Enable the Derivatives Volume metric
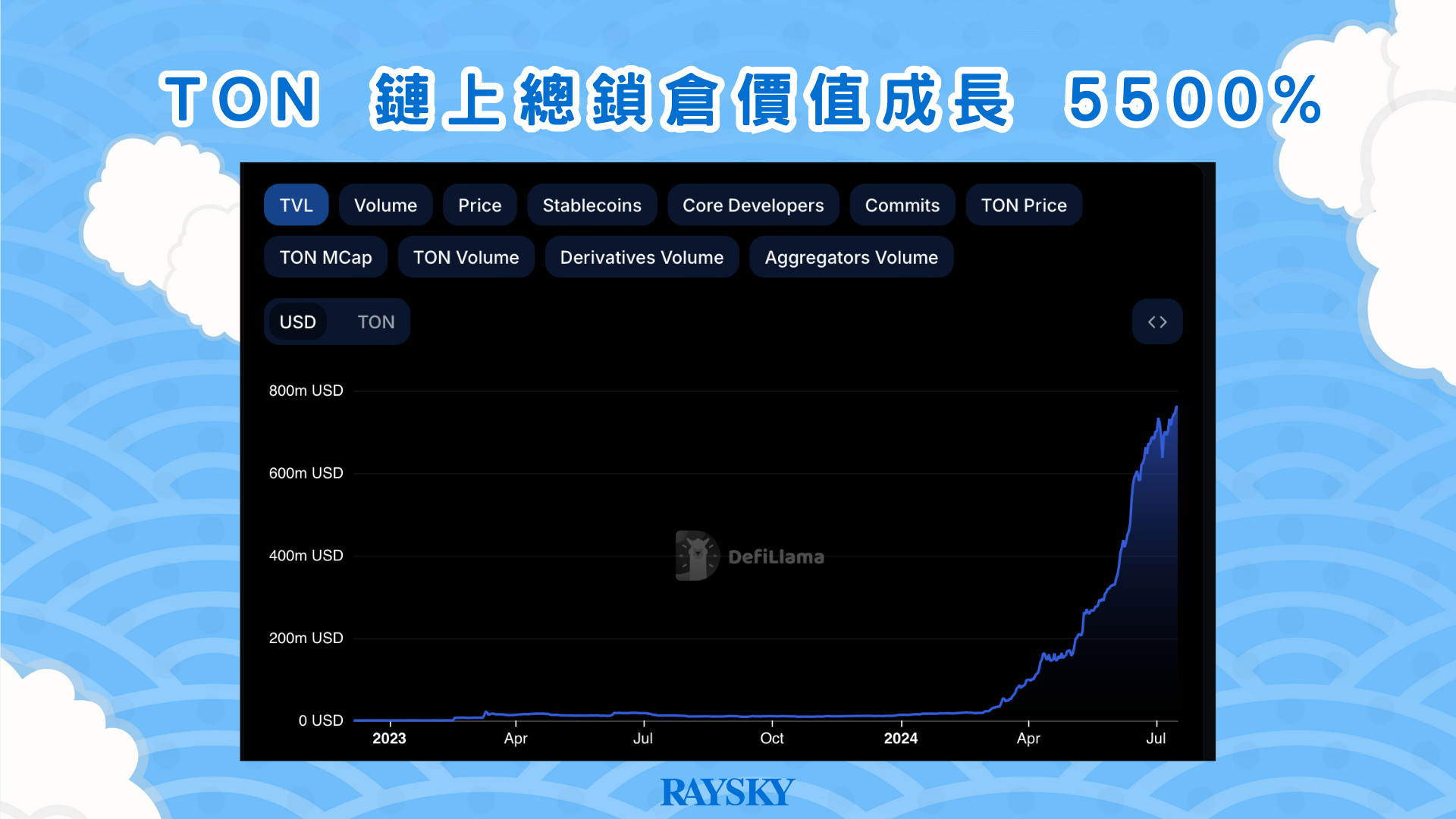 [642, 257]
